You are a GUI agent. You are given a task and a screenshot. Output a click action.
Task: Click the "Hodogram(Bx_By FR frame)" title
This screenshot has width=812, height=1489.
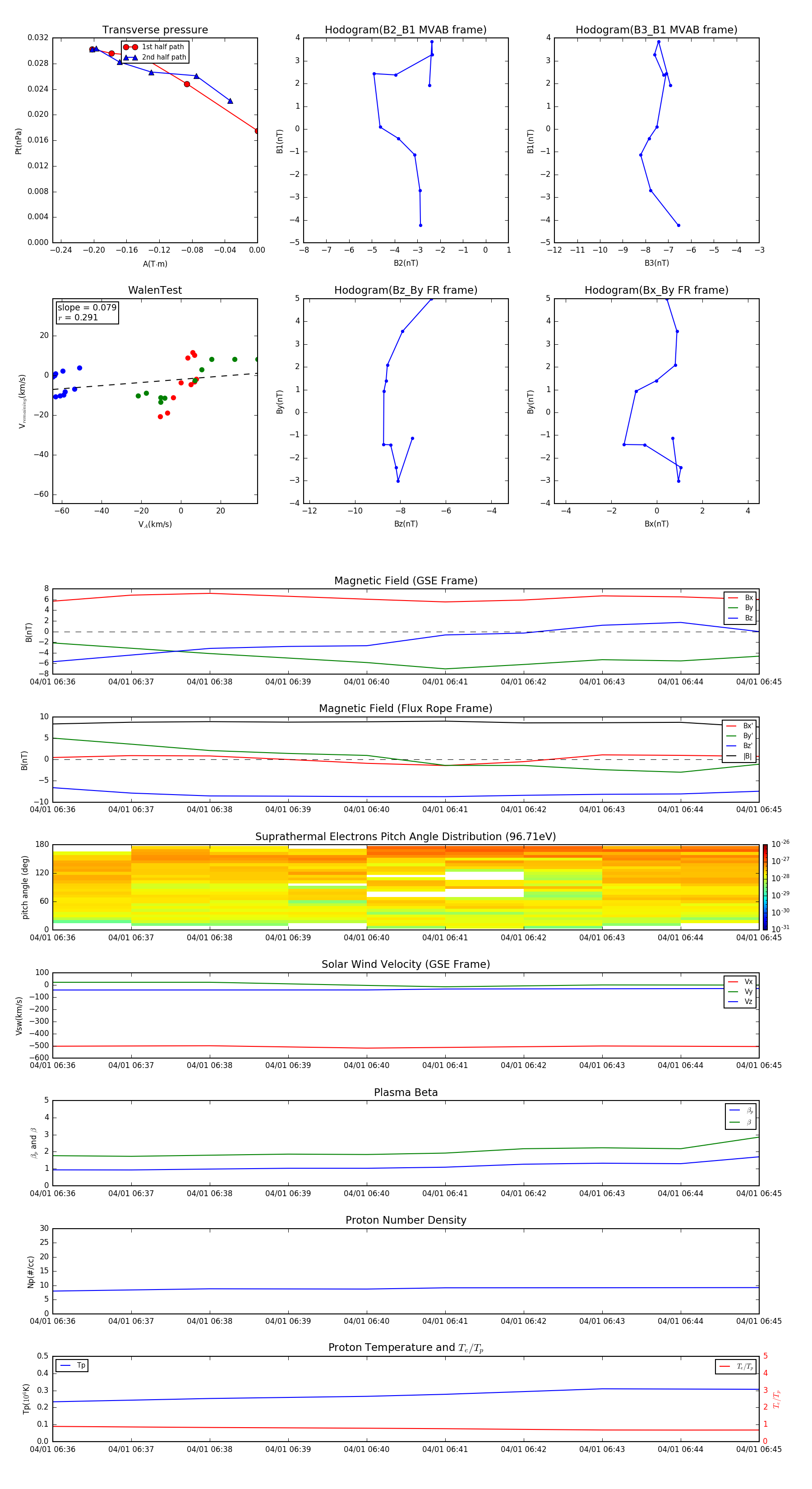tap(656, 290)
